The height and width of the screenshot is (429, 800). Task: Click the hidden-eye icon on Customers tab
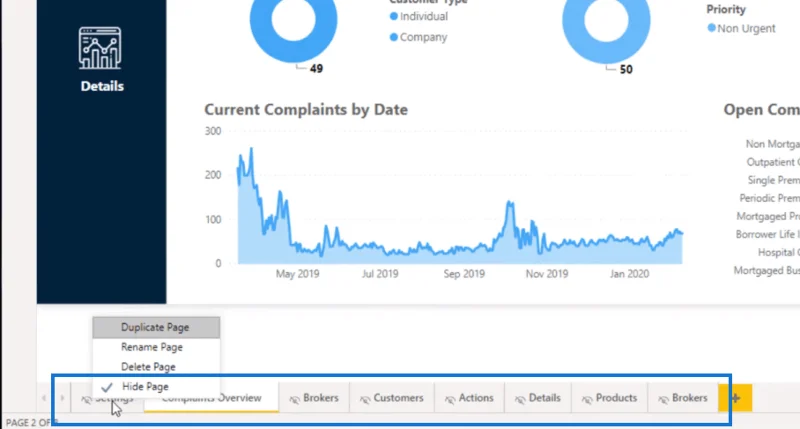pos(365,399)
